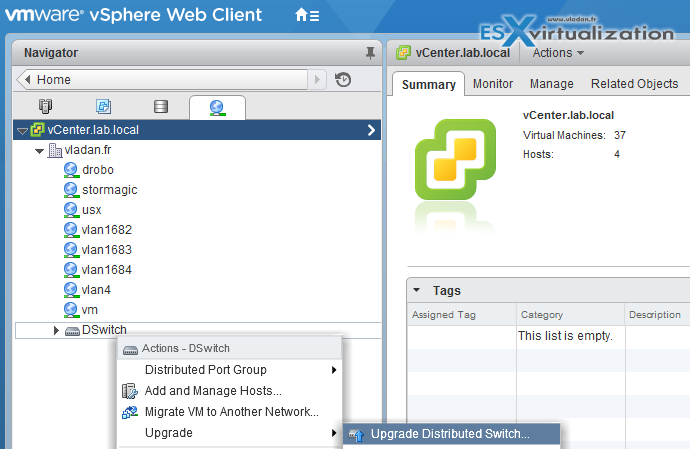This screenshot has height=449, width=690.
Task: Choose Upgrade in the context menu
Action: (230, 433)
